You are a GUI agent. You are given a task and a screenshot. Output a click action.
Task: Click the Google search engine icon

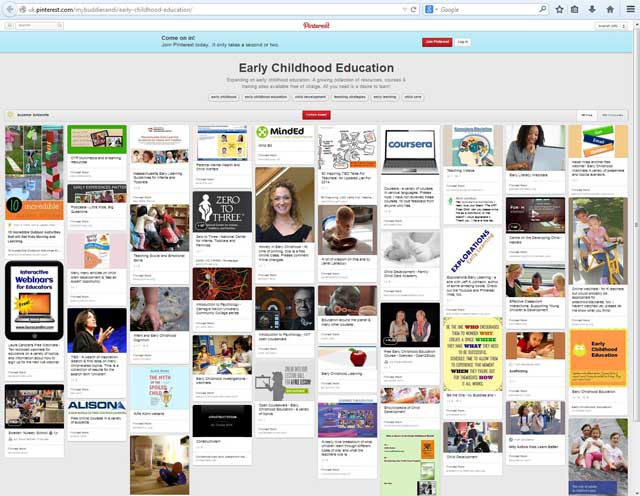[429, 9]
